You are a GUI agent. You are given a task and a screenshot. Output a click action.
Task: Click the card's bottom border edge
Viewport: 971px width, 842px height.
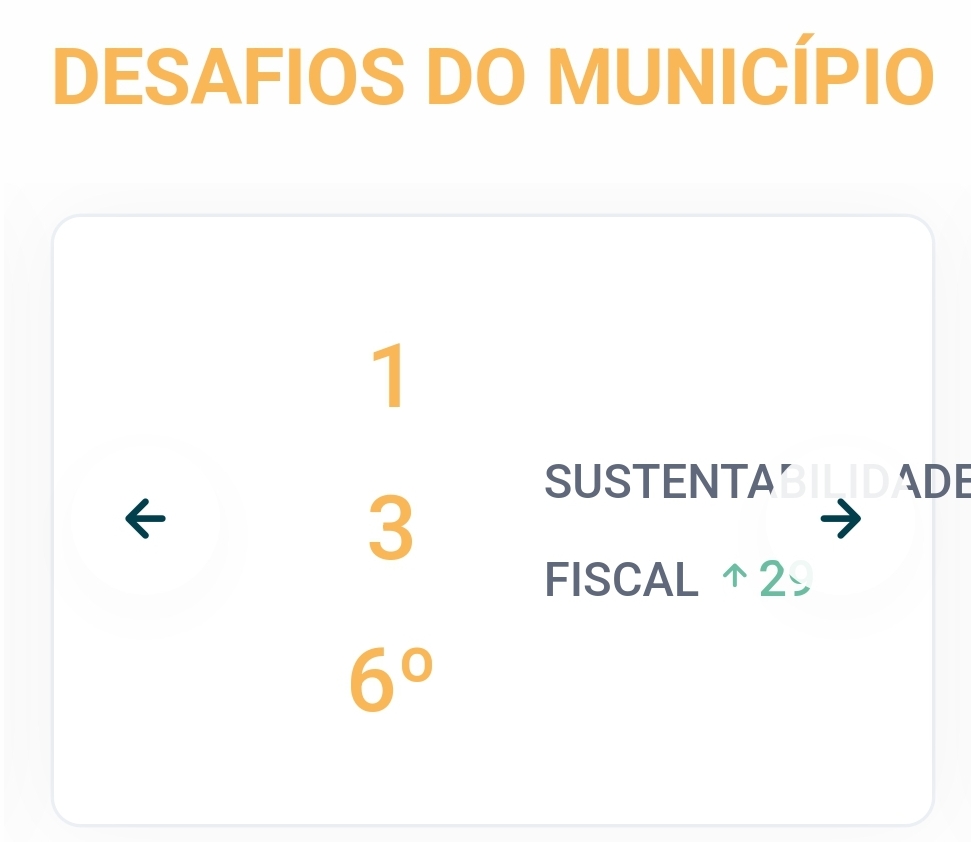(493, 825)
